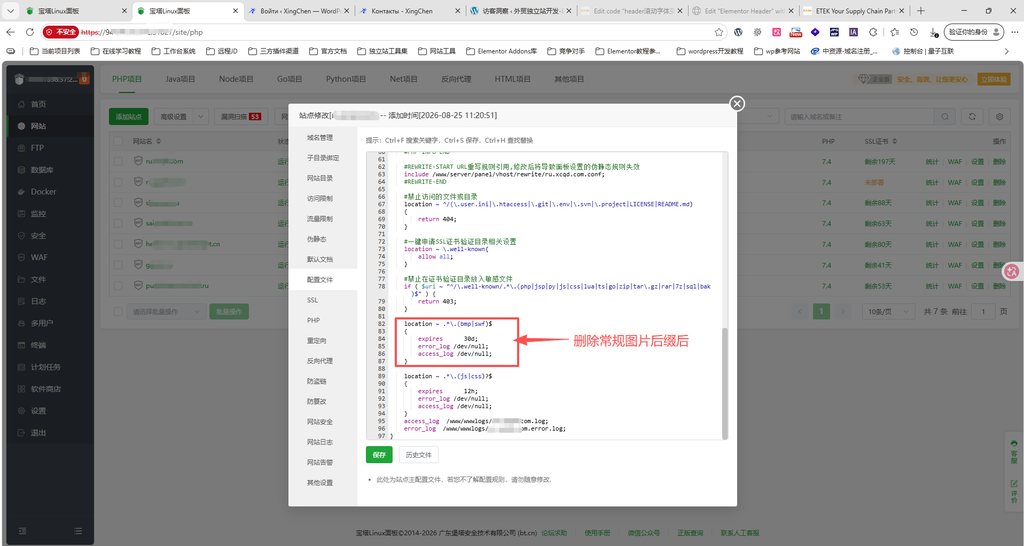Click the domain search magnifier icon

coord(944,116)
